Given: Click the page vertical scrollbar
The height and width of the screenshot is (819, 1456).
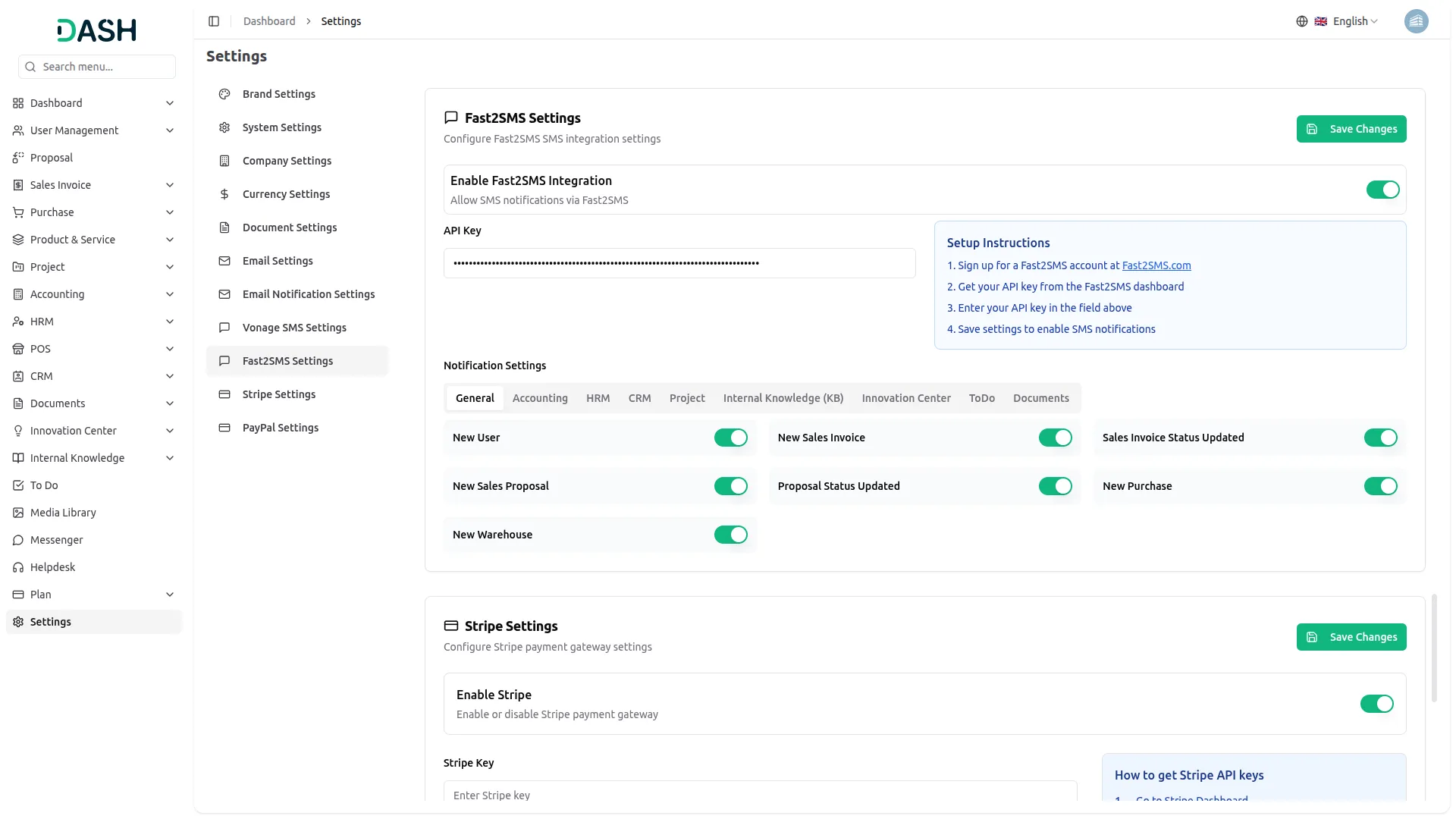Looking at the screenshot, I should point(1434,648).
